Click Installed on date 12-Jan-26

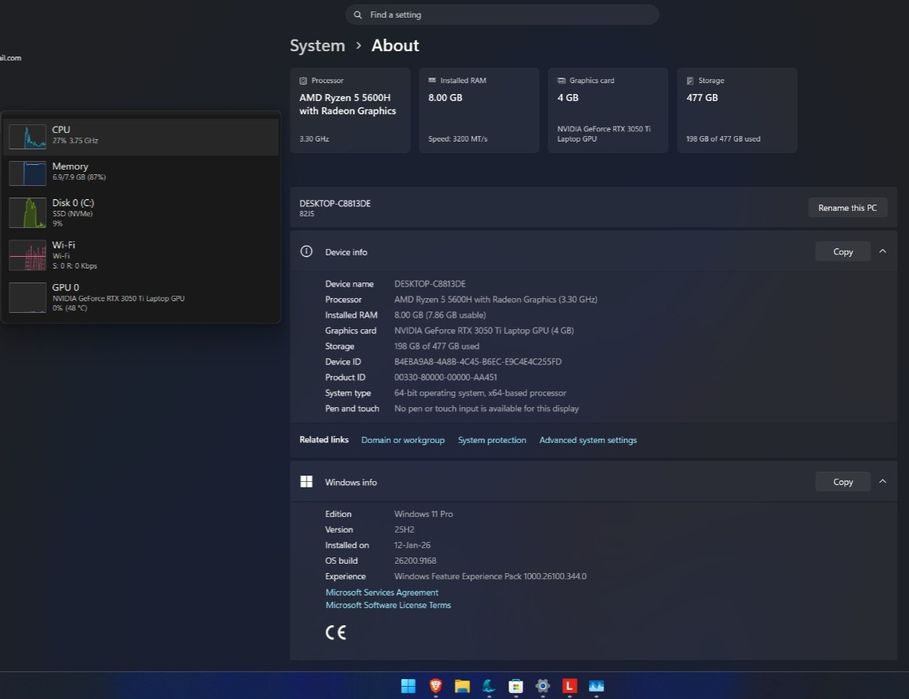pyautogui.click(x=412, y=545)
